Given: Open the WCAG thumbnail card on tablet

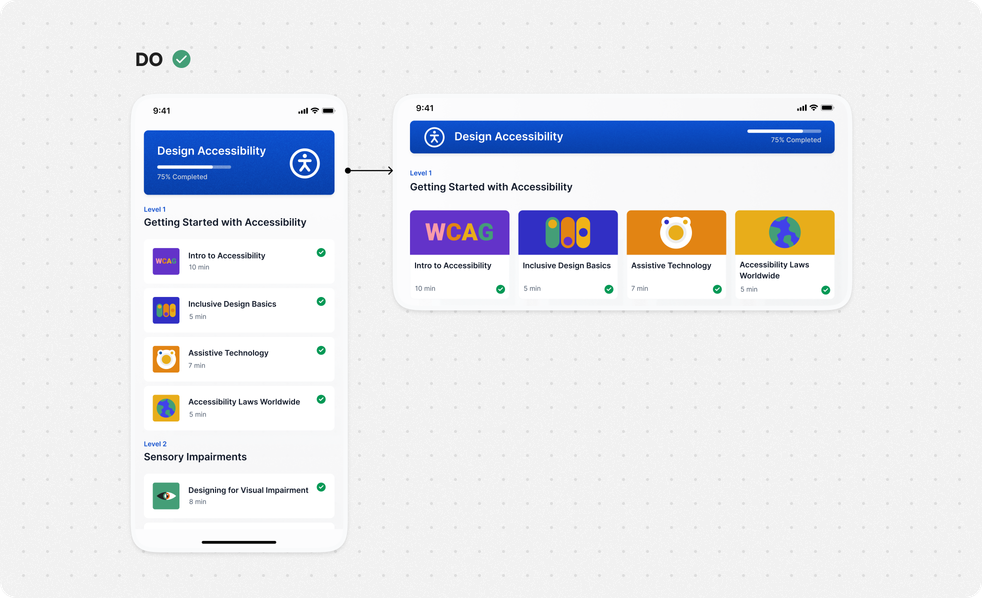Looking at the screenshot, I should pyautogui.click(x=459, y=232).
